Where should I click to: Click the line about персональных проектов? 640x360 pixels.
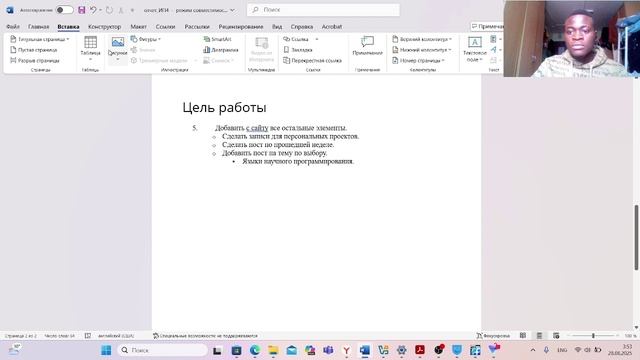click(291, 136)
